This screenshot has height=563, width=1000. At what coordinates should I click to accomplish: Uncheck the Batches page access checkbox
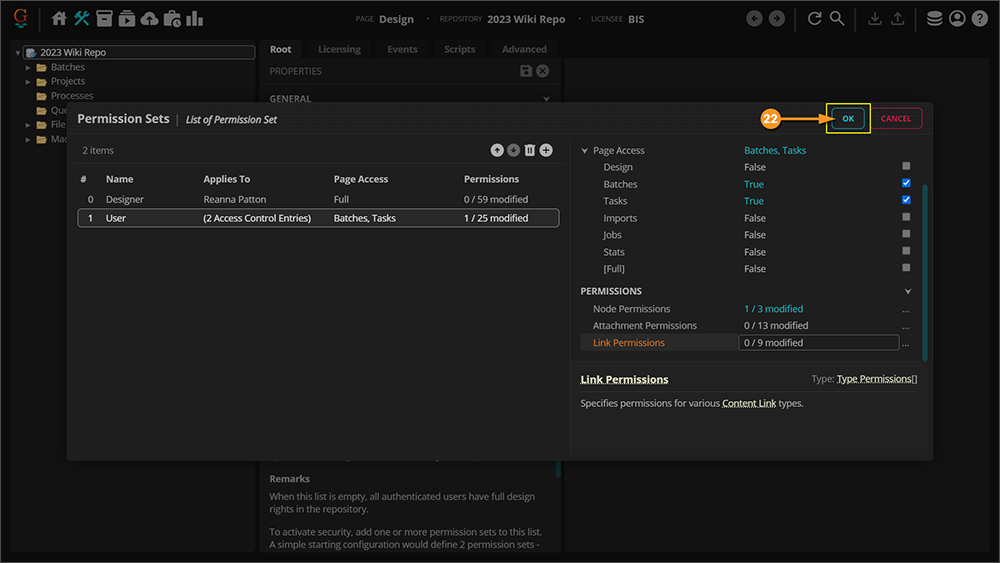click(906, 184)
